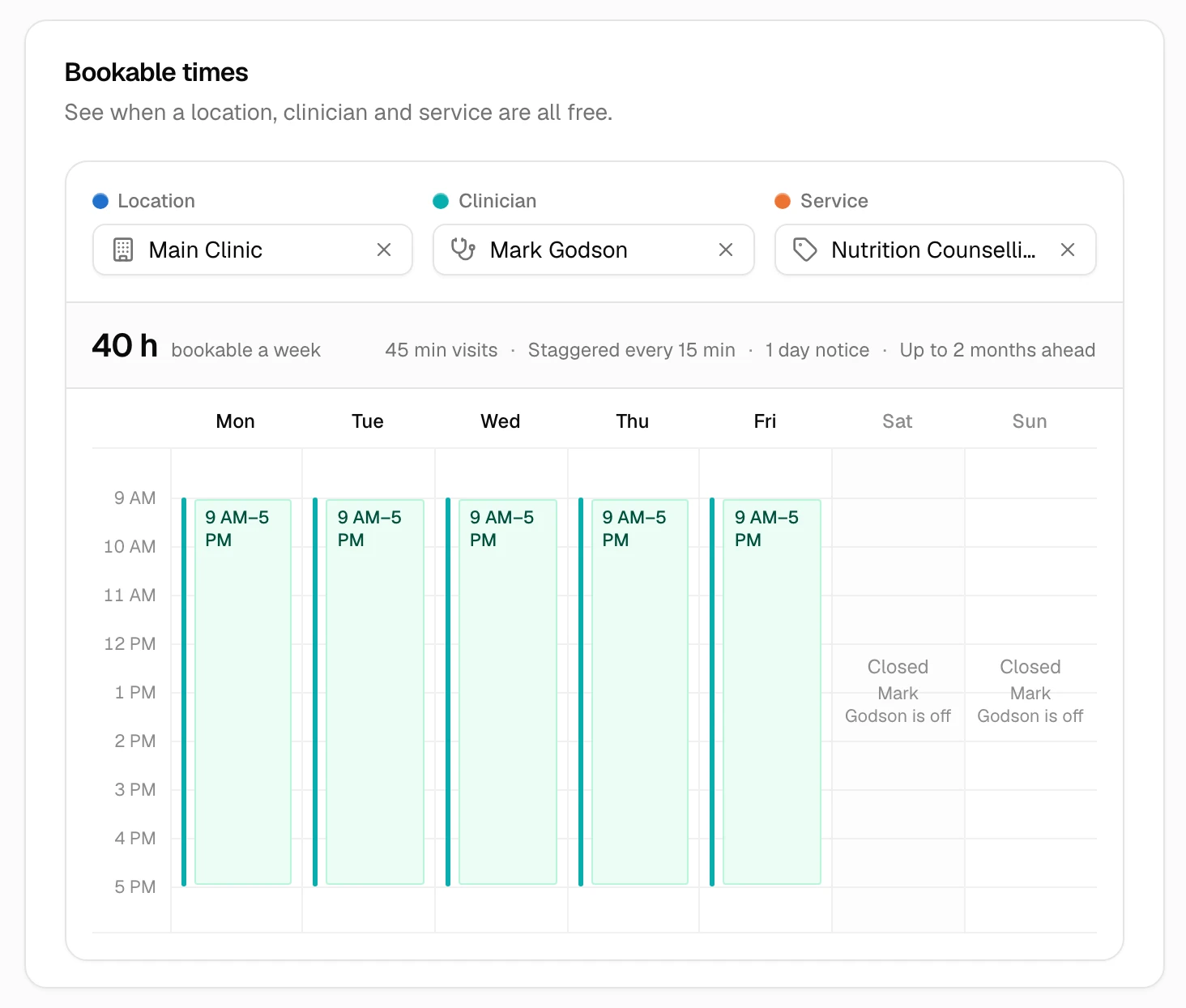The width and height of the screenshot is (1186, 1008).
Task: Select the Wednesday 9 AM–5 PM block
Action: pos(508,692)
